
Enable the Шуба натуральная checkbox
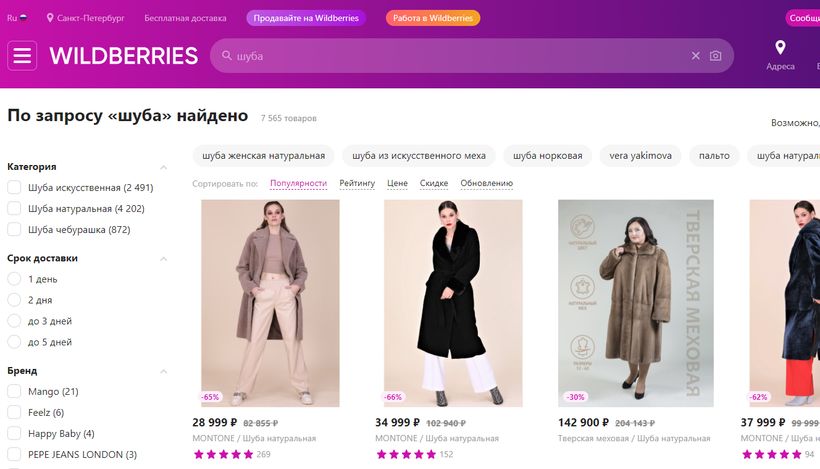tap(14, 209)
